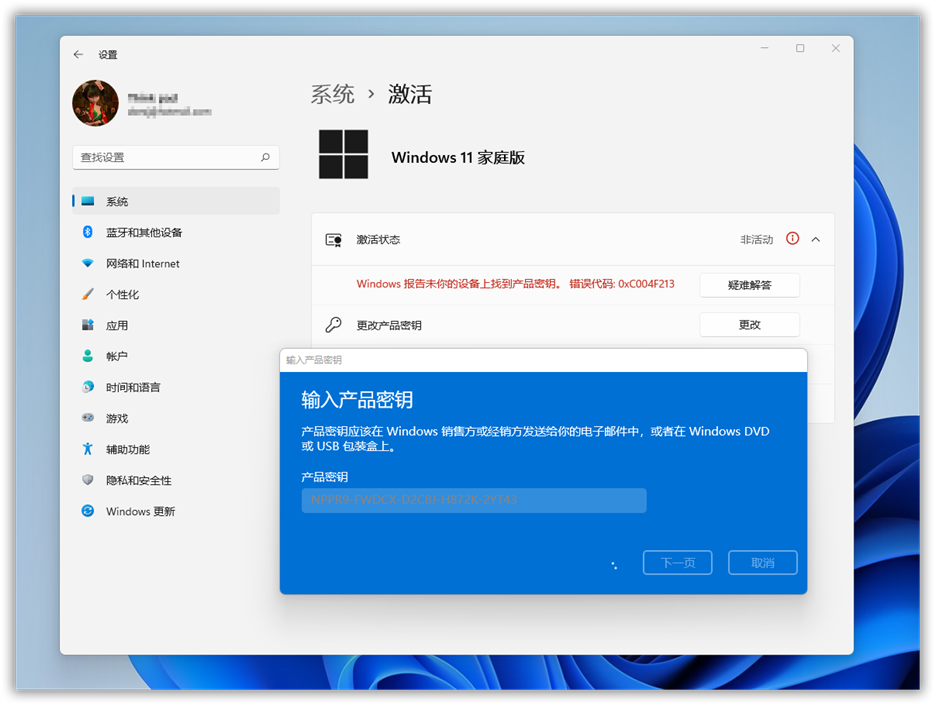The height and width of the screenshot is (705, 935).
Task: Open the 时间和语言 page
Action: [176, 387]
